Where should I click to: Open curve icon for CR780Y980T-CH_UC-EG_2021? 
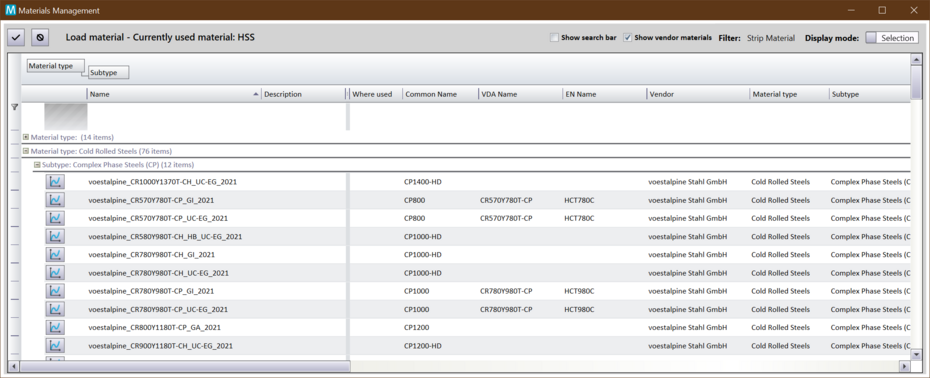click(x=55, y=273)
